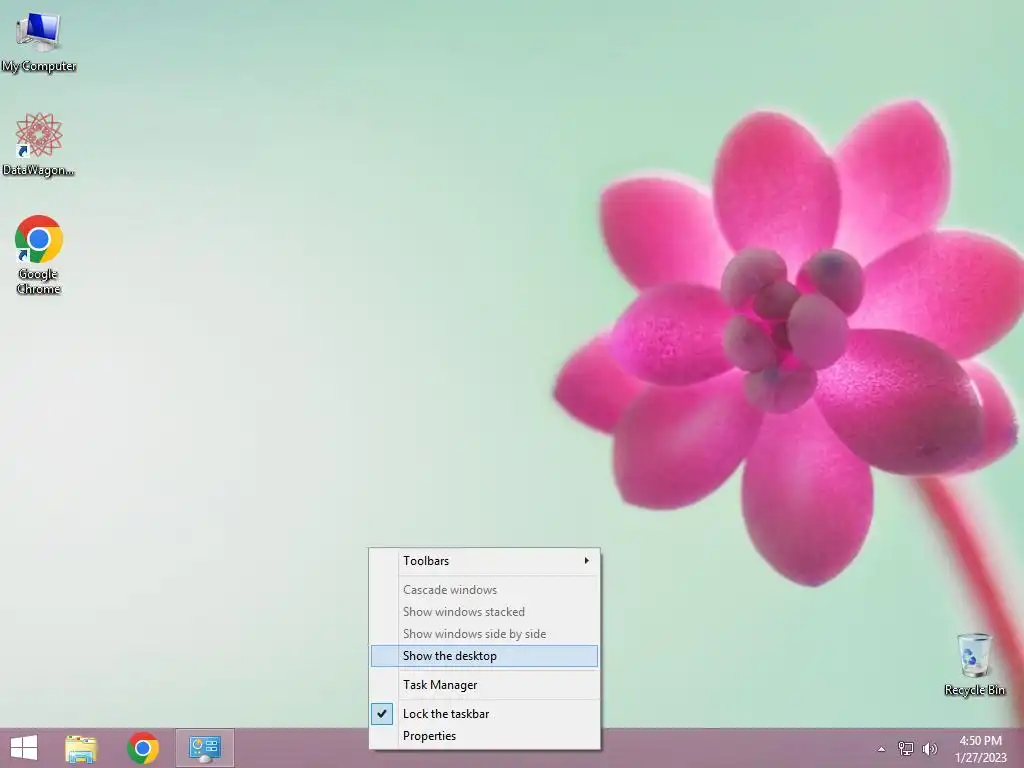Launch Chrome from the taskbar
The image size is (1024, 768).
pyautogui.click(x=143, y=748)
